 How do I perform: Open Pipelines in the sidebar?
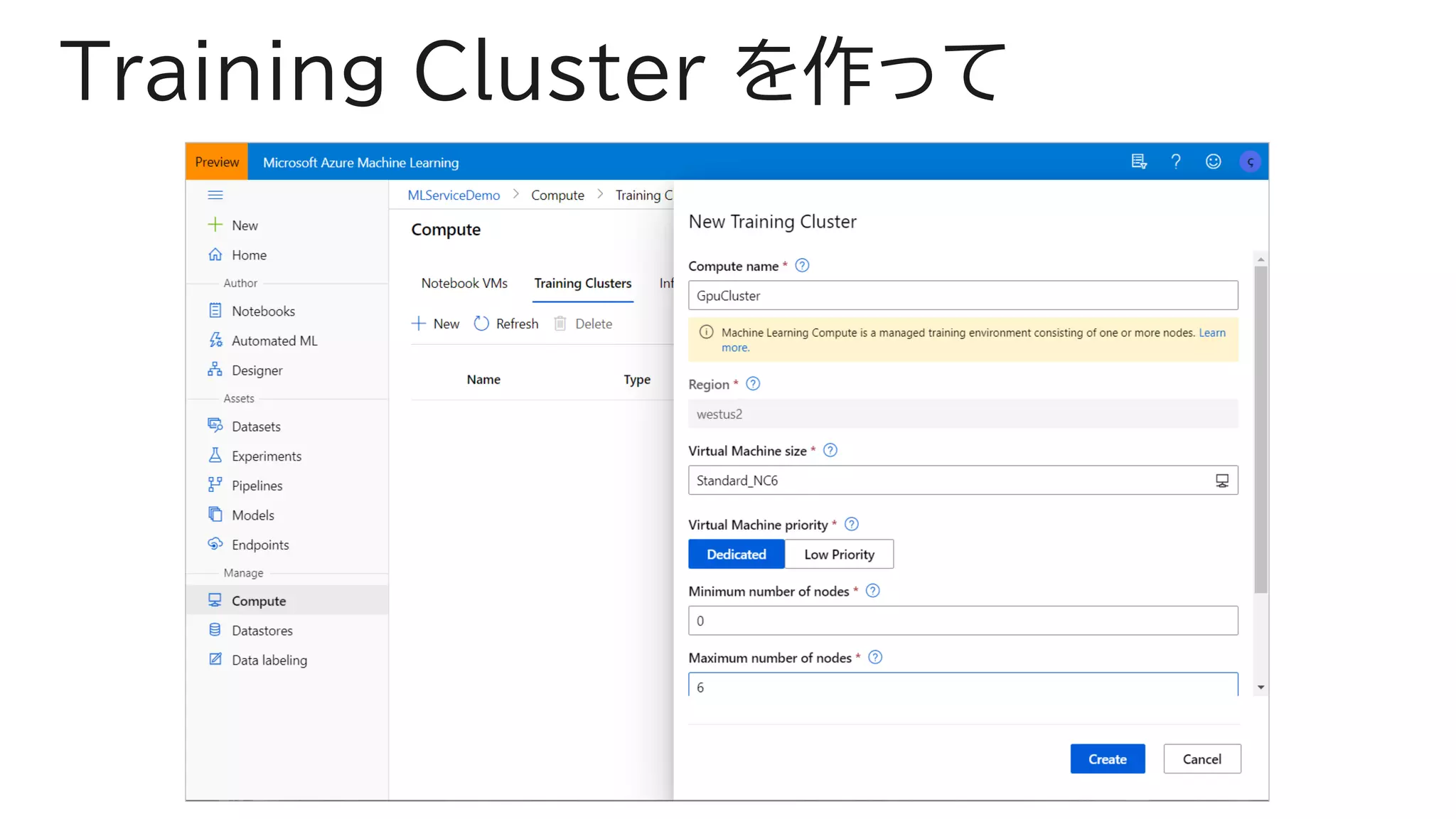point(257,486)
